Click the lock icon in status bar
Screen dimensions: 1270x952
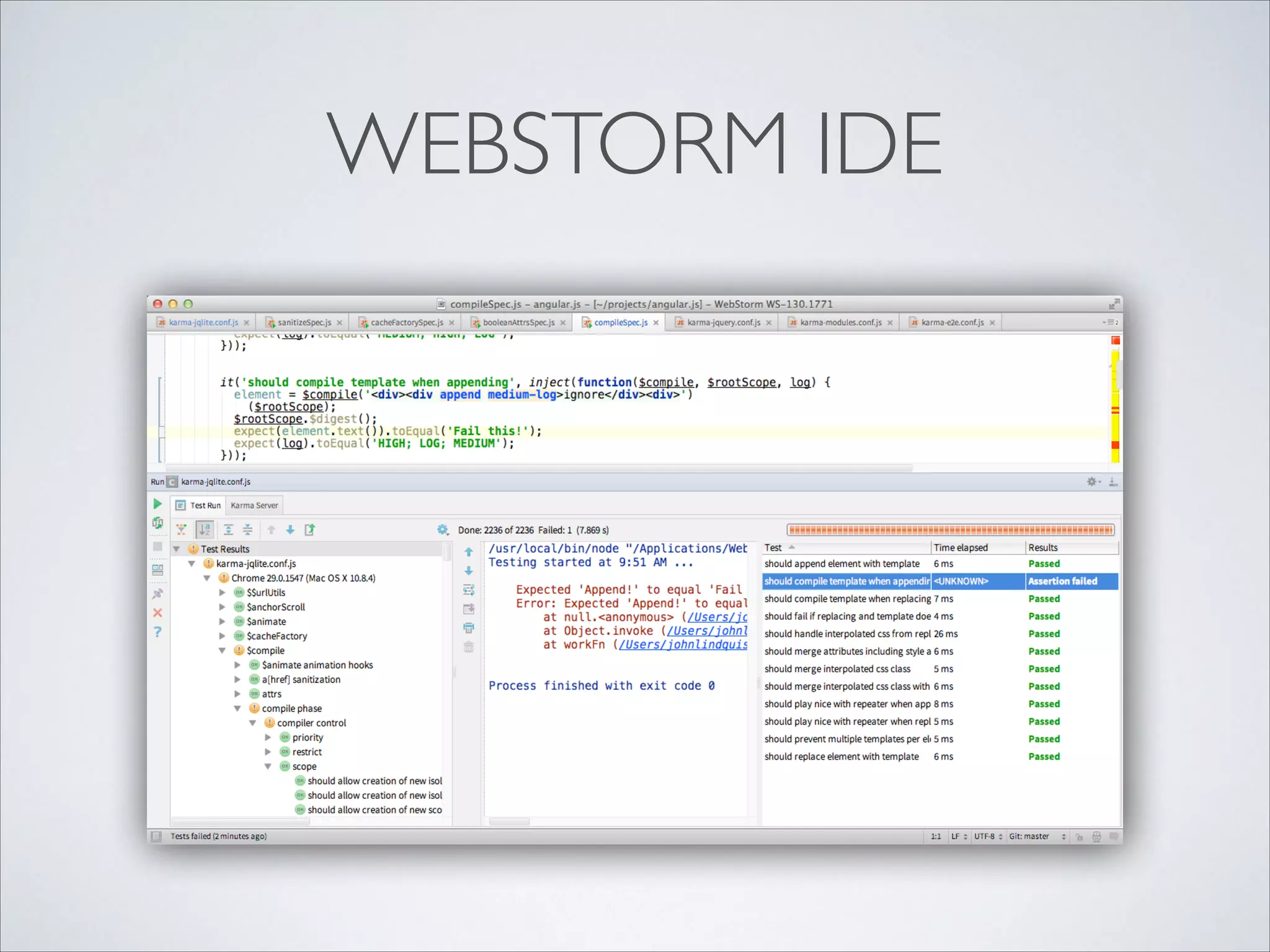tap(1079, 837)
